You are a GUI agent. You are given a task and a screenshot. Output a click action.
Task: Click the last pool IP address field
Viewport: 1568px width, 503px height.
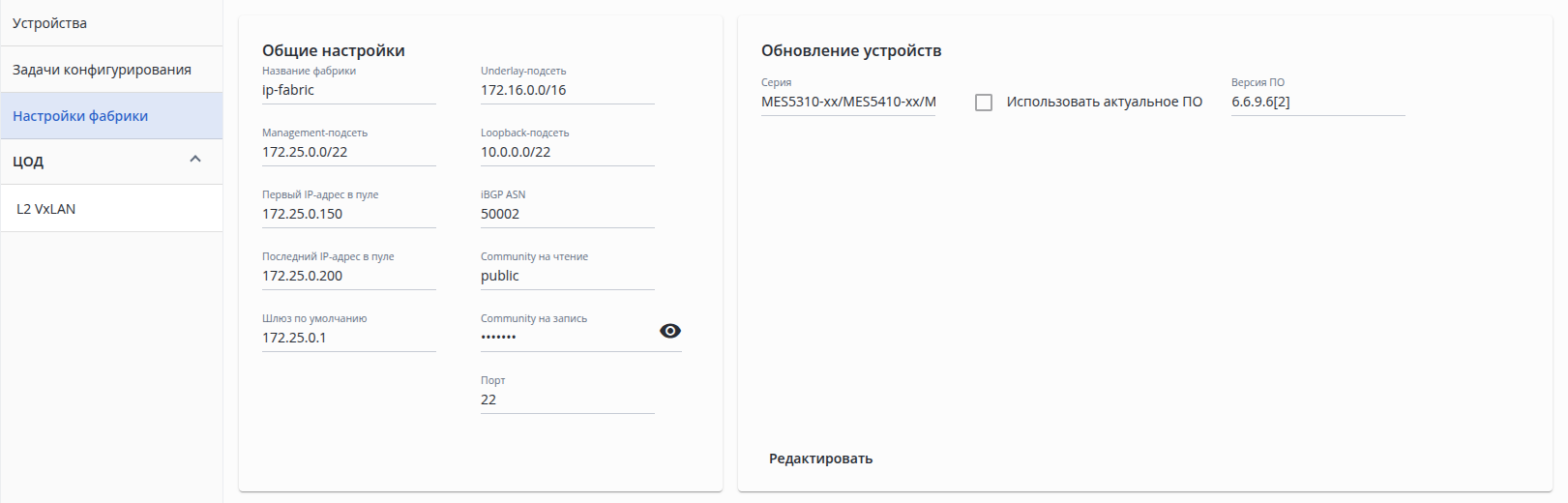348,276
